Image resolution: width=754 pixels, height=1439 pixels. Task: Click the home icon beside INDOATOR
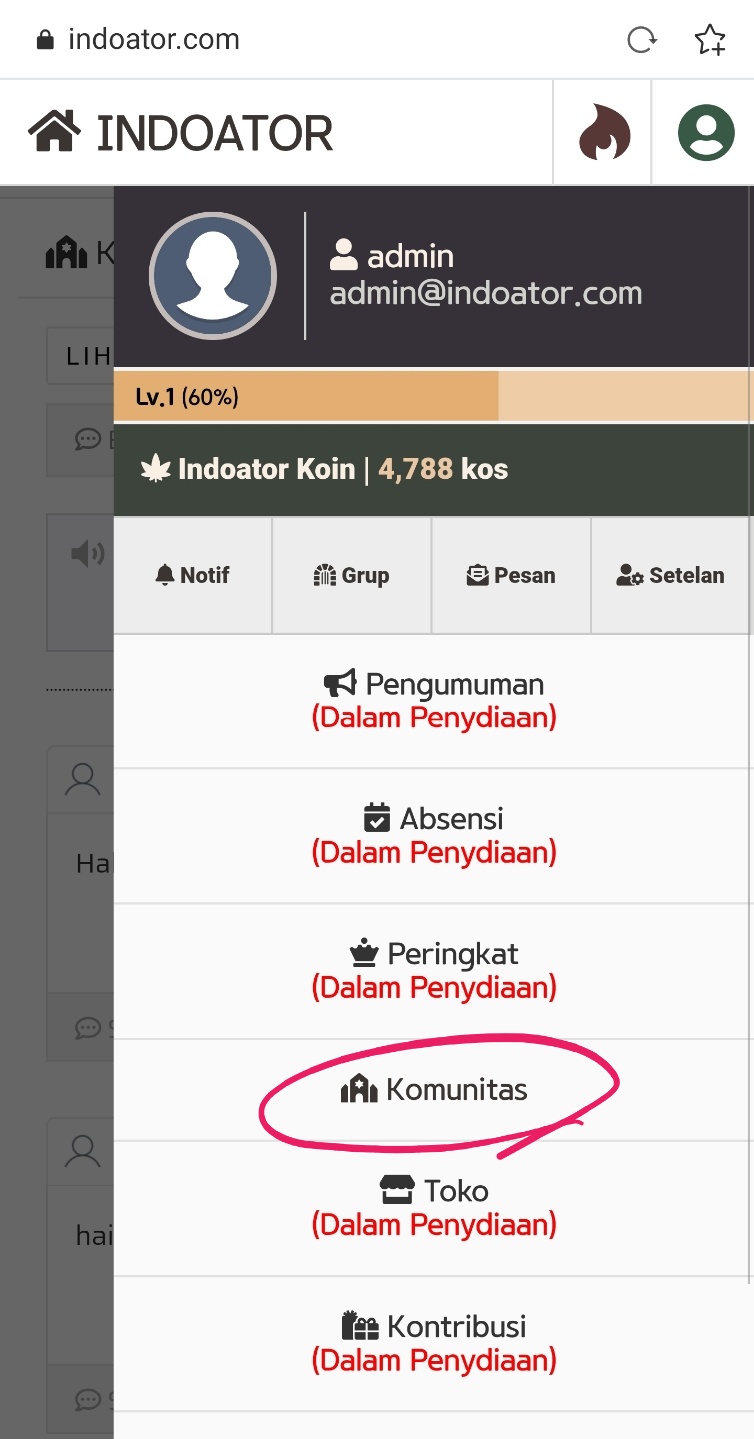pos(54,133)
